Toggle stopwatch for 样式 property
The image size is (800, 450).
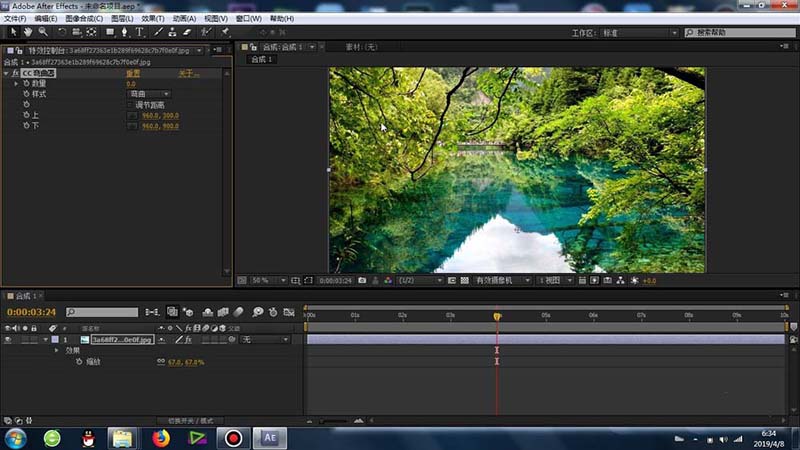click(x=26, y=94)
